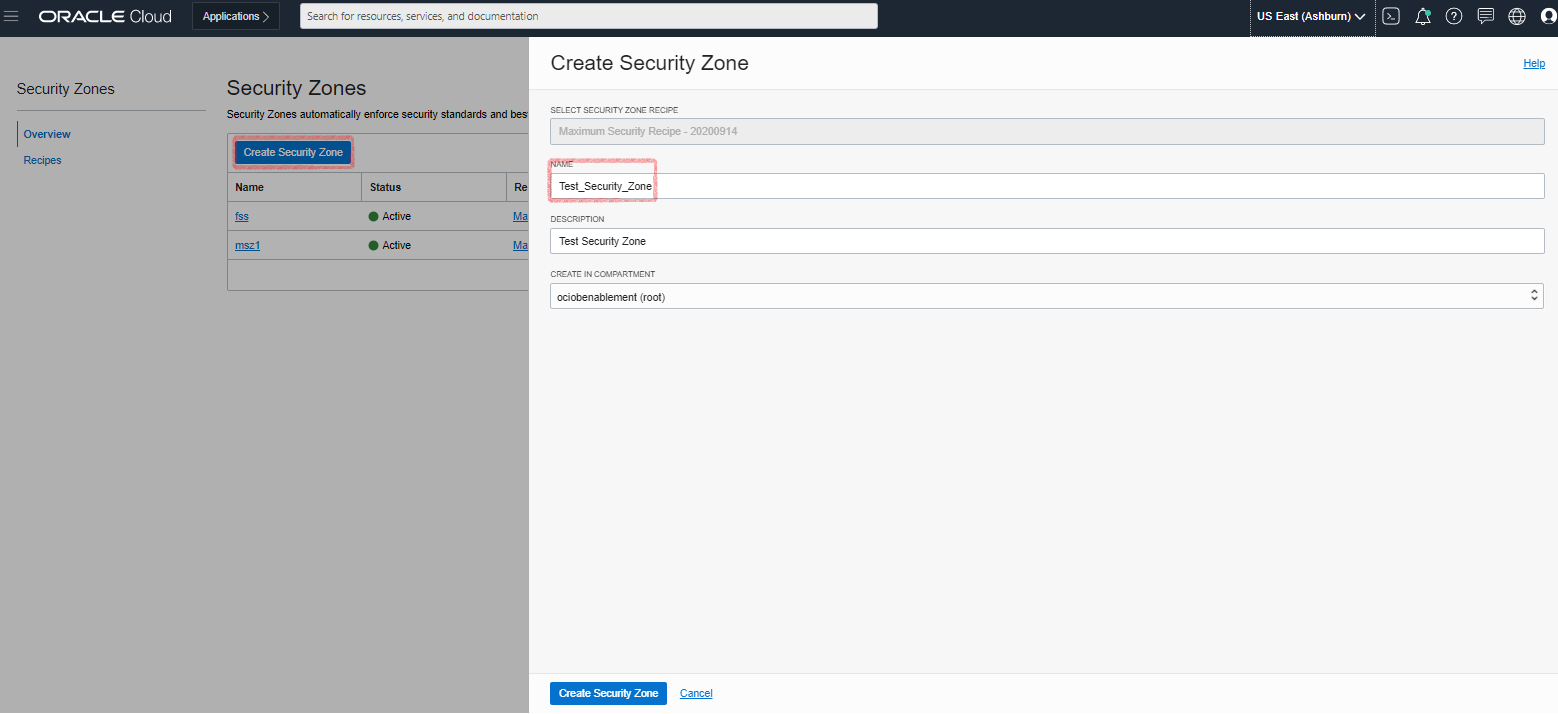Cancel the Create Security Zone form
The image size is (1558, 714).
(695, 693)
